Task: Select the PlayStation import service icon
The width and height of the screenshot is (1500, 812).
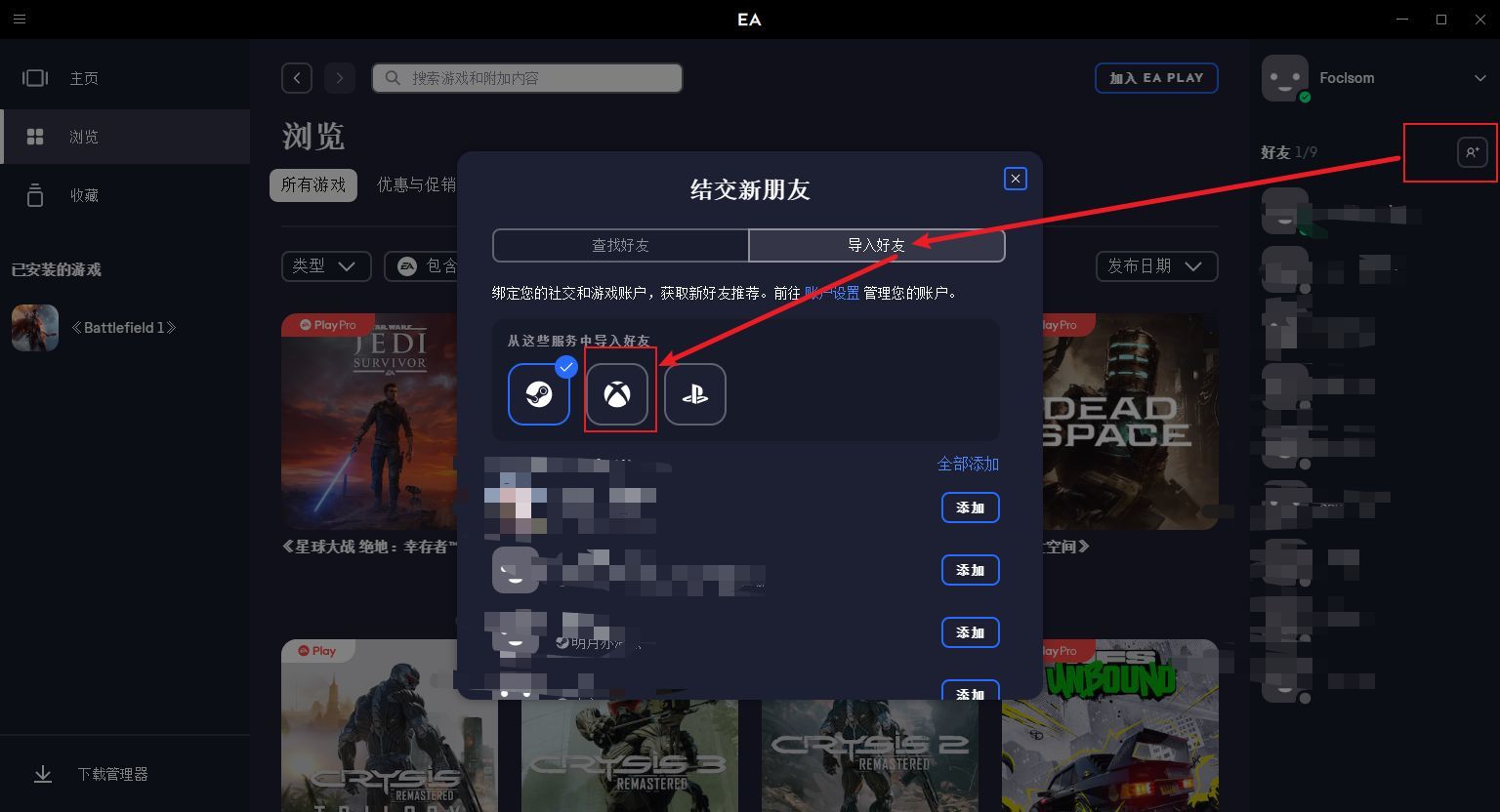Action: point(694,394)
